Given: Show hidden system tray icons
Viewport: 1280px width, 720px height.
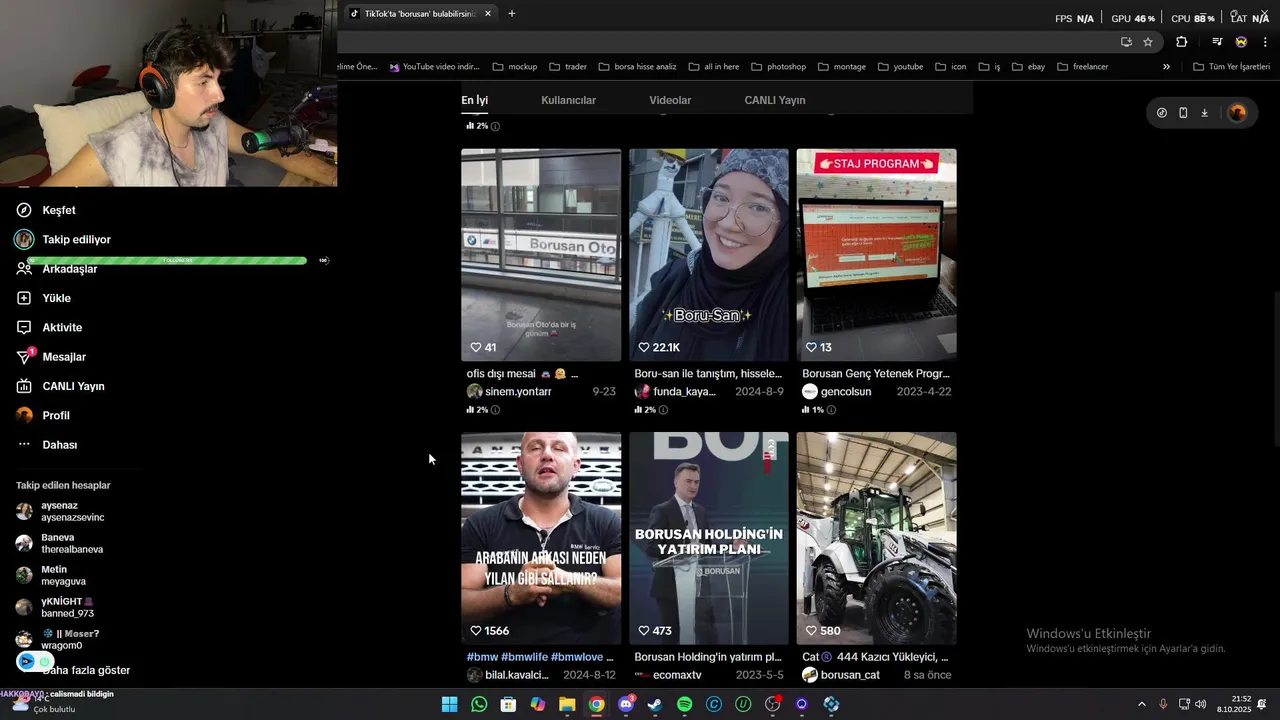Looking at the screenshot, I should click(1142, 705).
